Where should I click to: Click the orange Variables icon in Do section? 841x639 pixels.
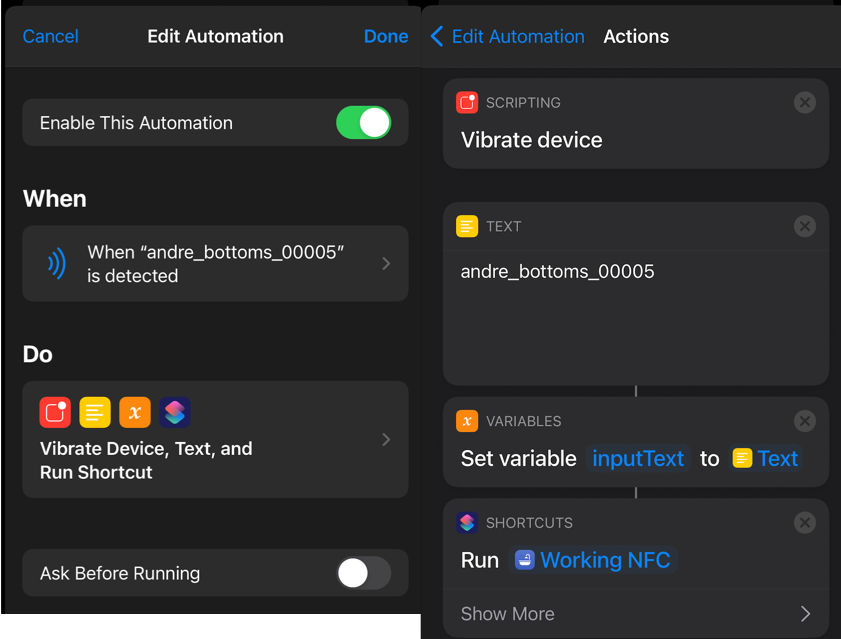[135, 412]
